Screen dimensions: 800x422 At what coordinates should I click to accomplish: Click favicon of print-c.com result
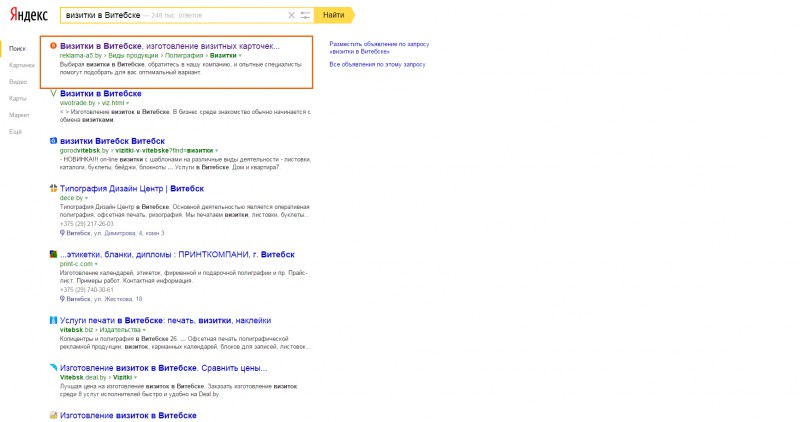coord(53,254)
